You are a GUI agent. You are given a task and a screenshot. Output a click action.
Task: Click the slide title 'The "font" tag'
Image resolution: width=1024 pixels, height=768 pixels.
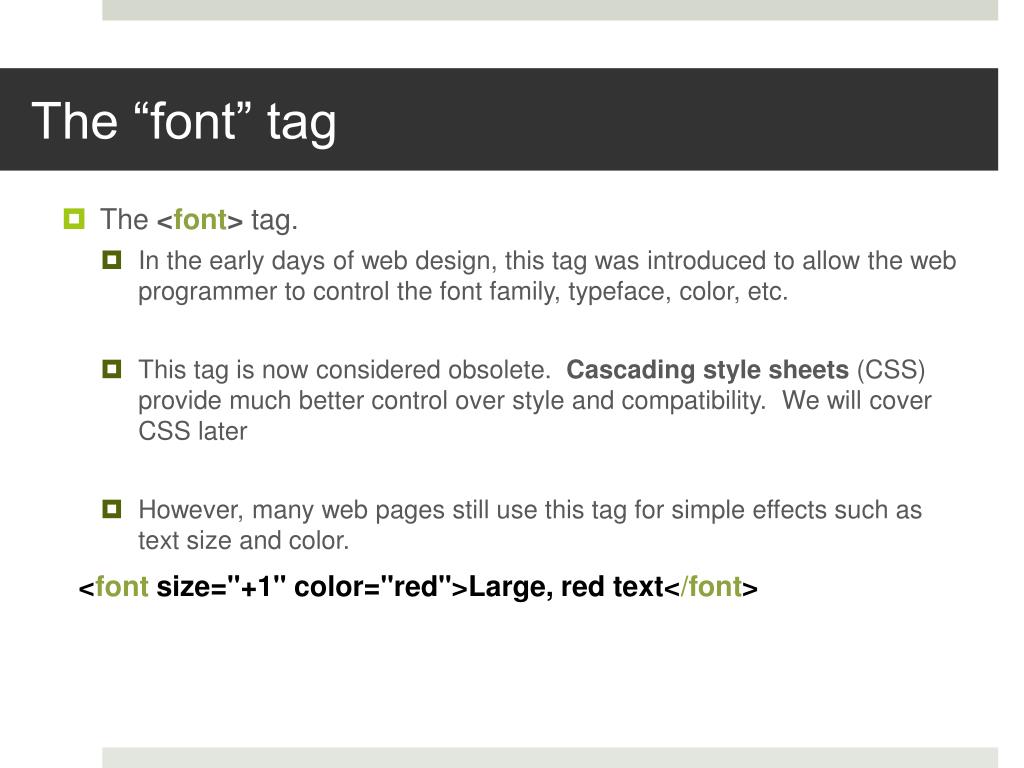(x=184, y=121)
